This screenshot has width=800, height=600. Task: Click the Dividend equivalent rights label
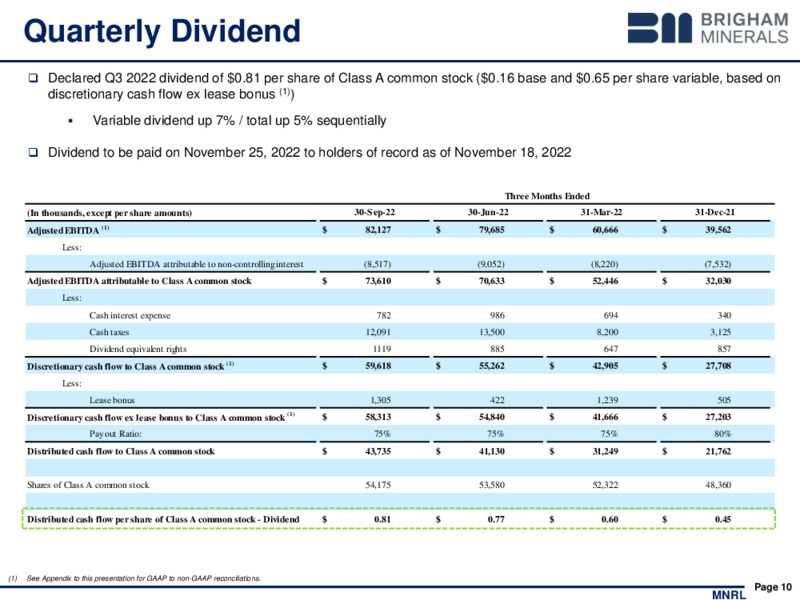(x=138, y=349)
